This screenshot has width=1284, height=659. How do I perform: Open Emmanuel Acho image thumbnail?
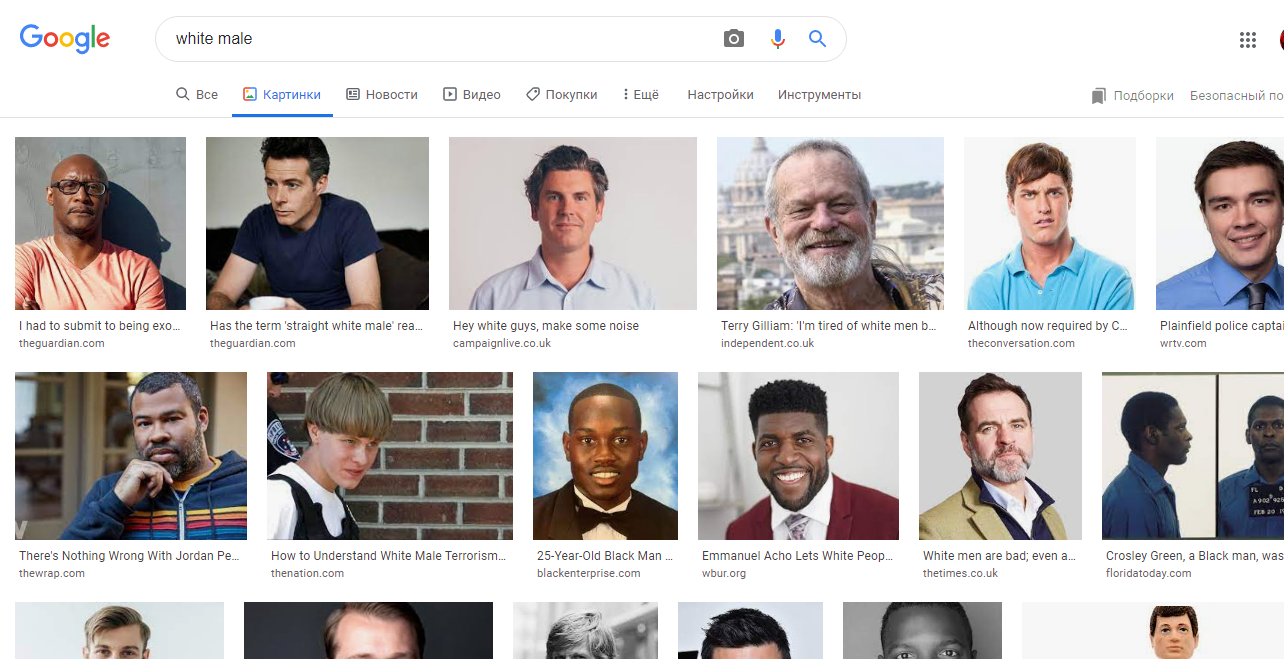(x=798, y=456)
